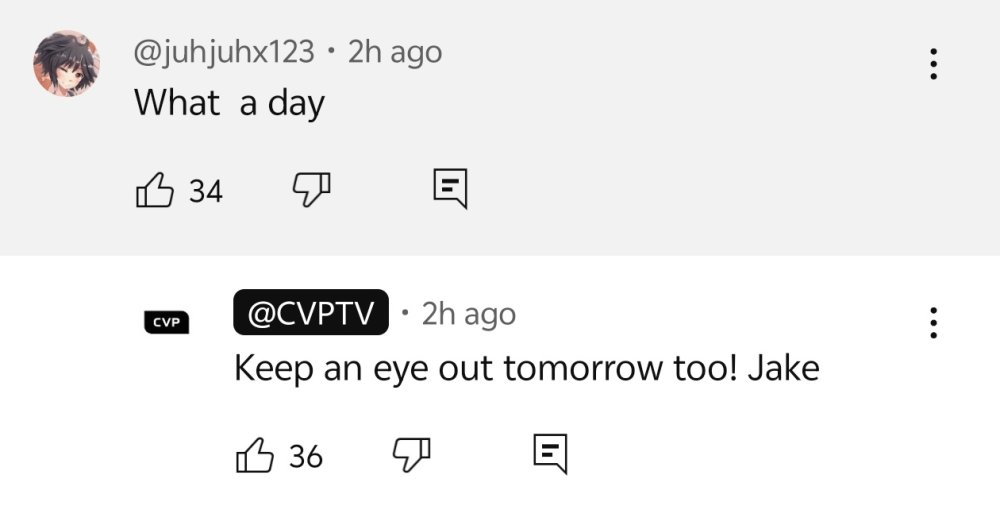Viewport: 1000px width, 529px height.
Task: Dislike the @CVPTV reply
Action: 410,454
